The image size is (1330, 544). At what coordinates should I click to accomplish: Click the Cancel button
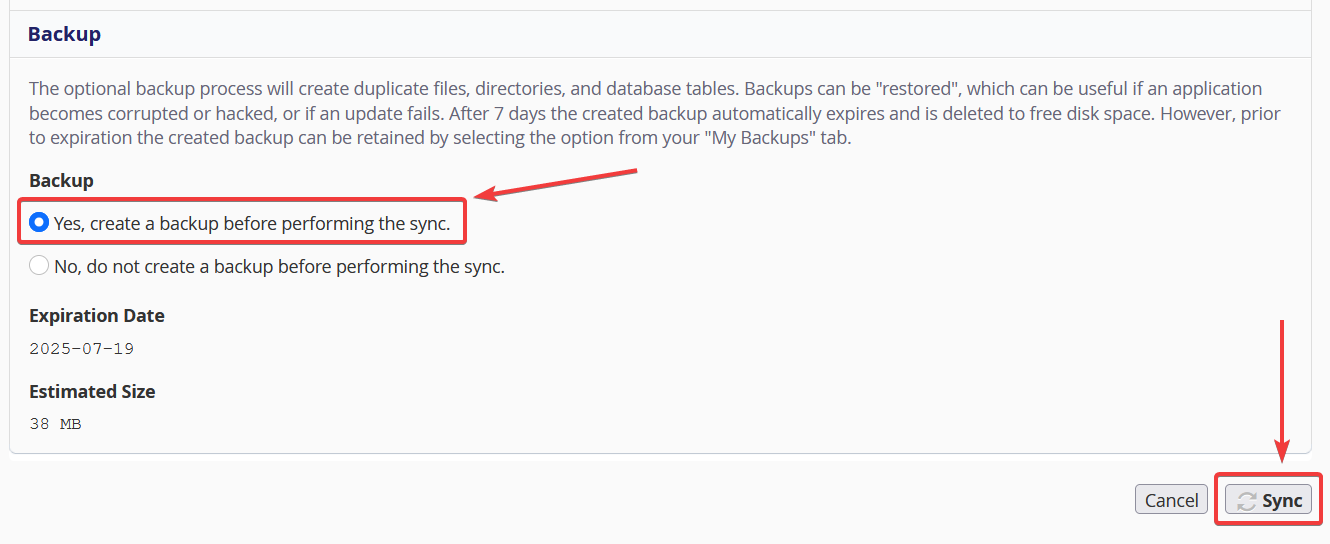(x=1171, y=500)
